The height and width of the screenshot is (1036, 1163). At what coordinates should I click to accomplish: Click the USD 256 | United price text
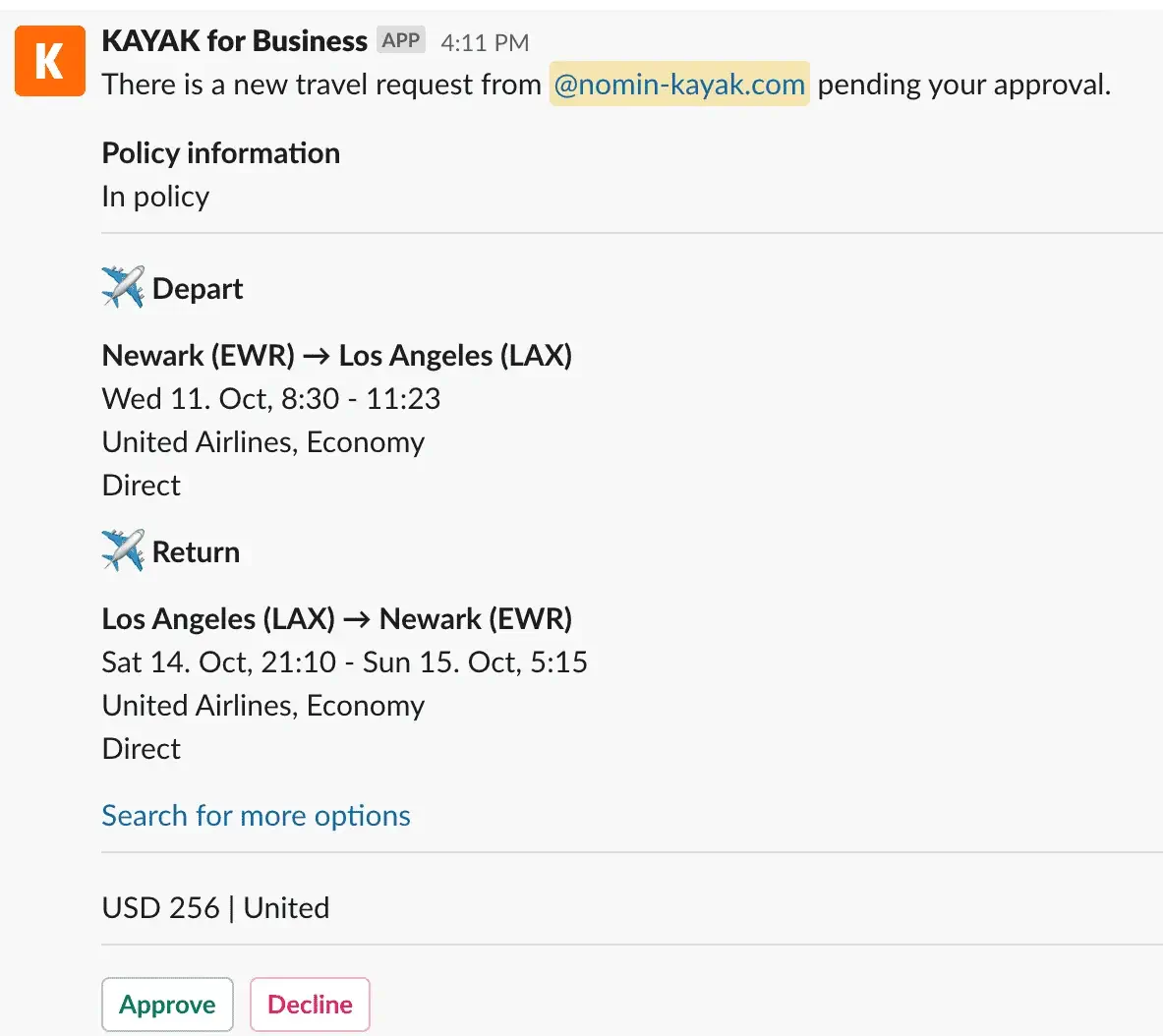(x=215, y=907)
